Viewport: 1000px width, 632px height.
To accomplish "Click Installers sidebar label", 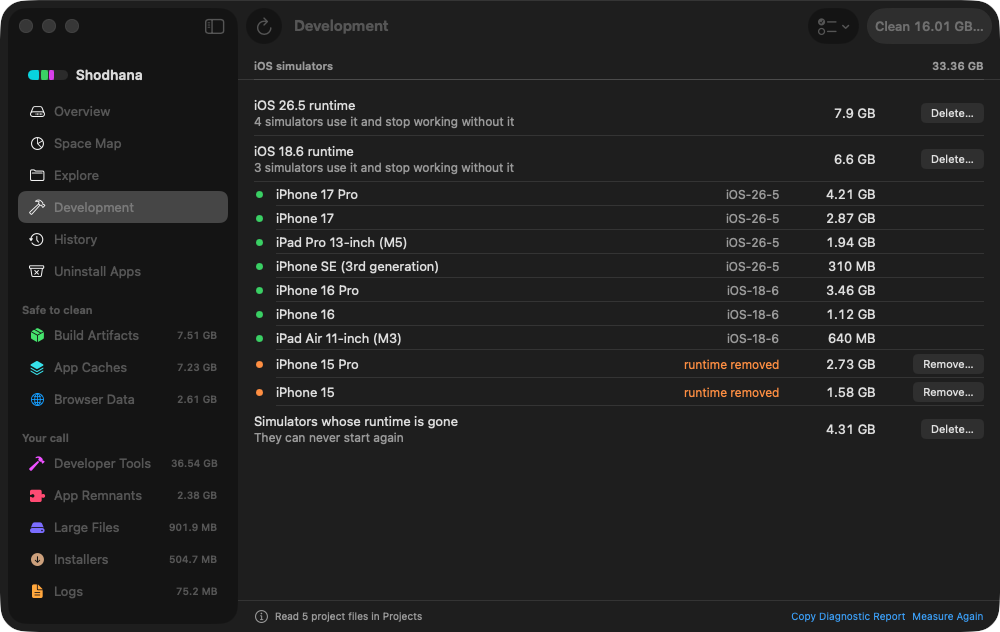I will (81, 559).
